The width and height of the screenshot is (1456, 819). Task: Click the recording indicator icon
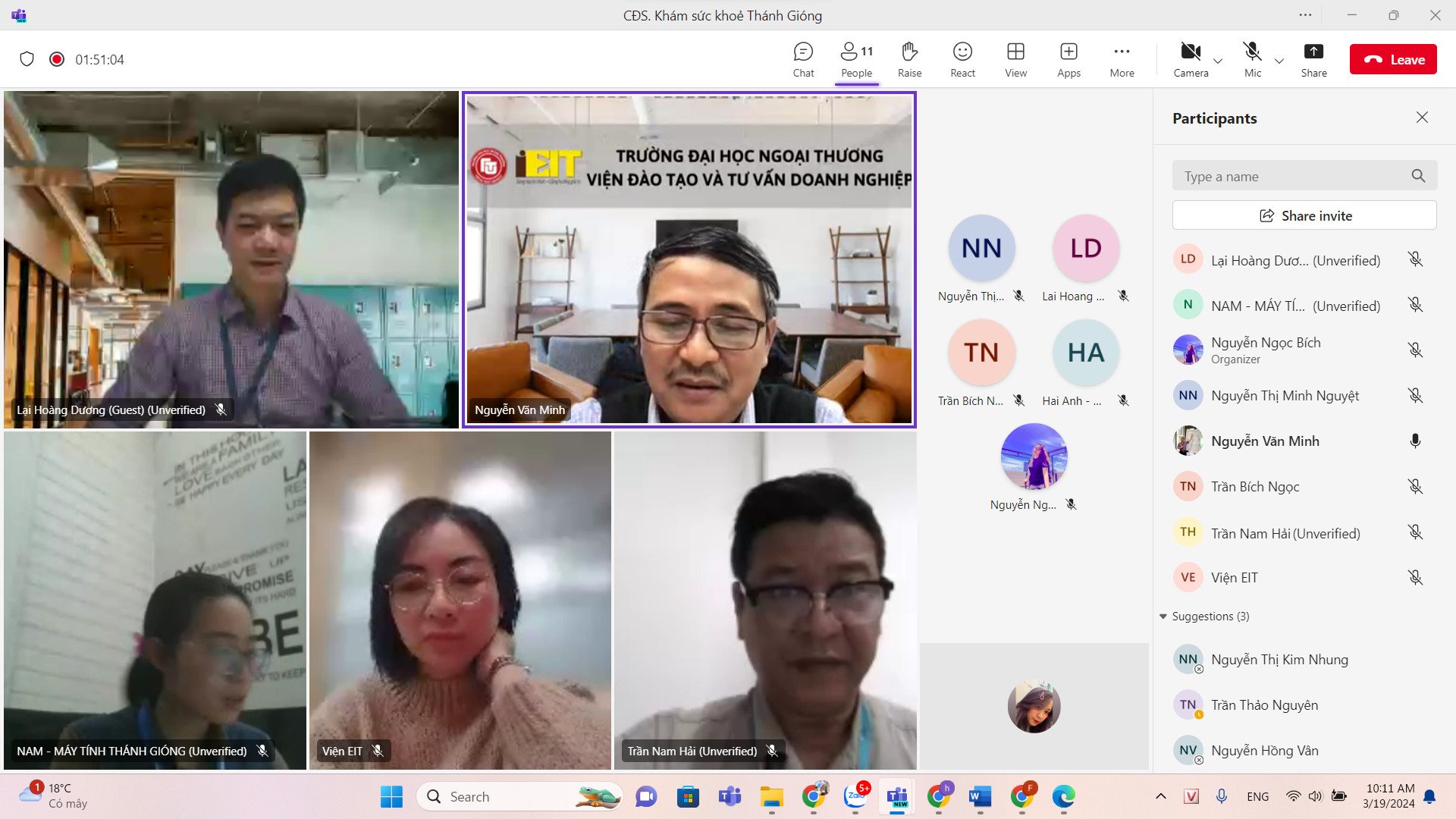(x=57, y=59)
